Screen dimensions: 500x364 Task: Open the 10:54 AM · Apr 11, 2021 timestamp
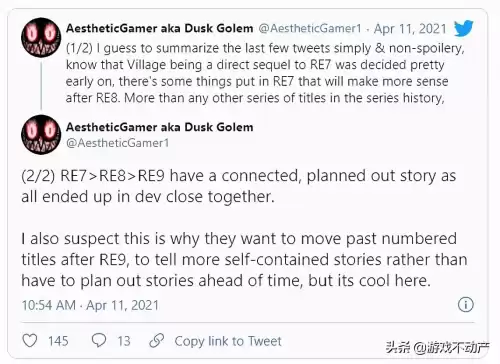pos(90,305)
